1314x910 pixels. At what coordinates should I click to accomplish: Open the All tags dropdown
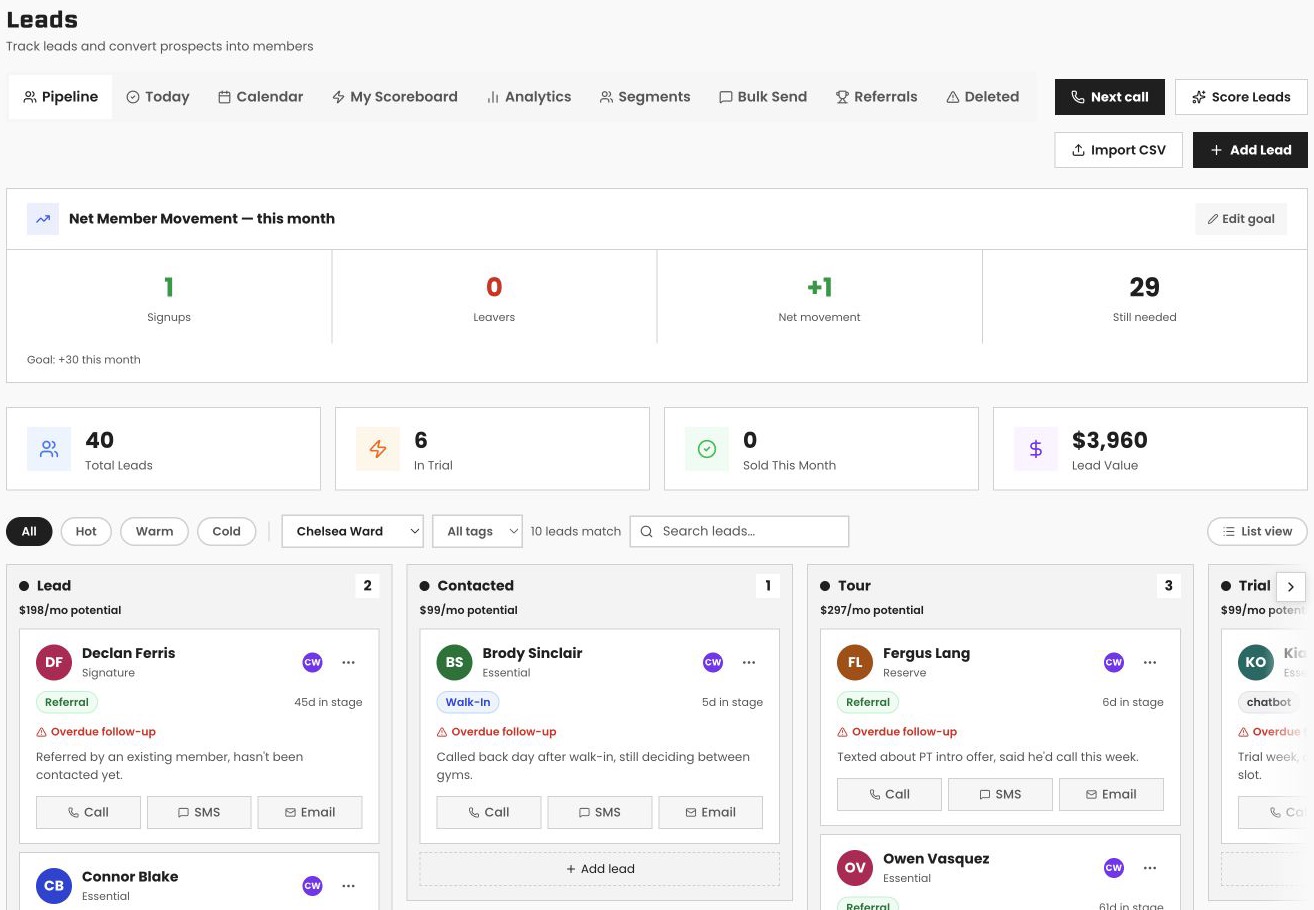click(478, 531)
